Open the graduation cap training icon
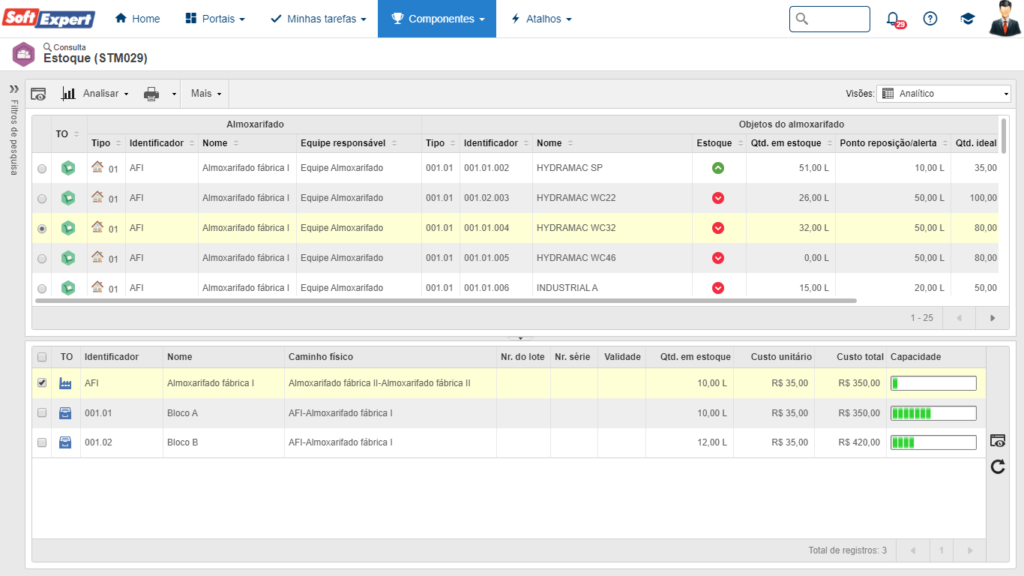The width and height of the screenshot is (1024, 576). point(967,19)
